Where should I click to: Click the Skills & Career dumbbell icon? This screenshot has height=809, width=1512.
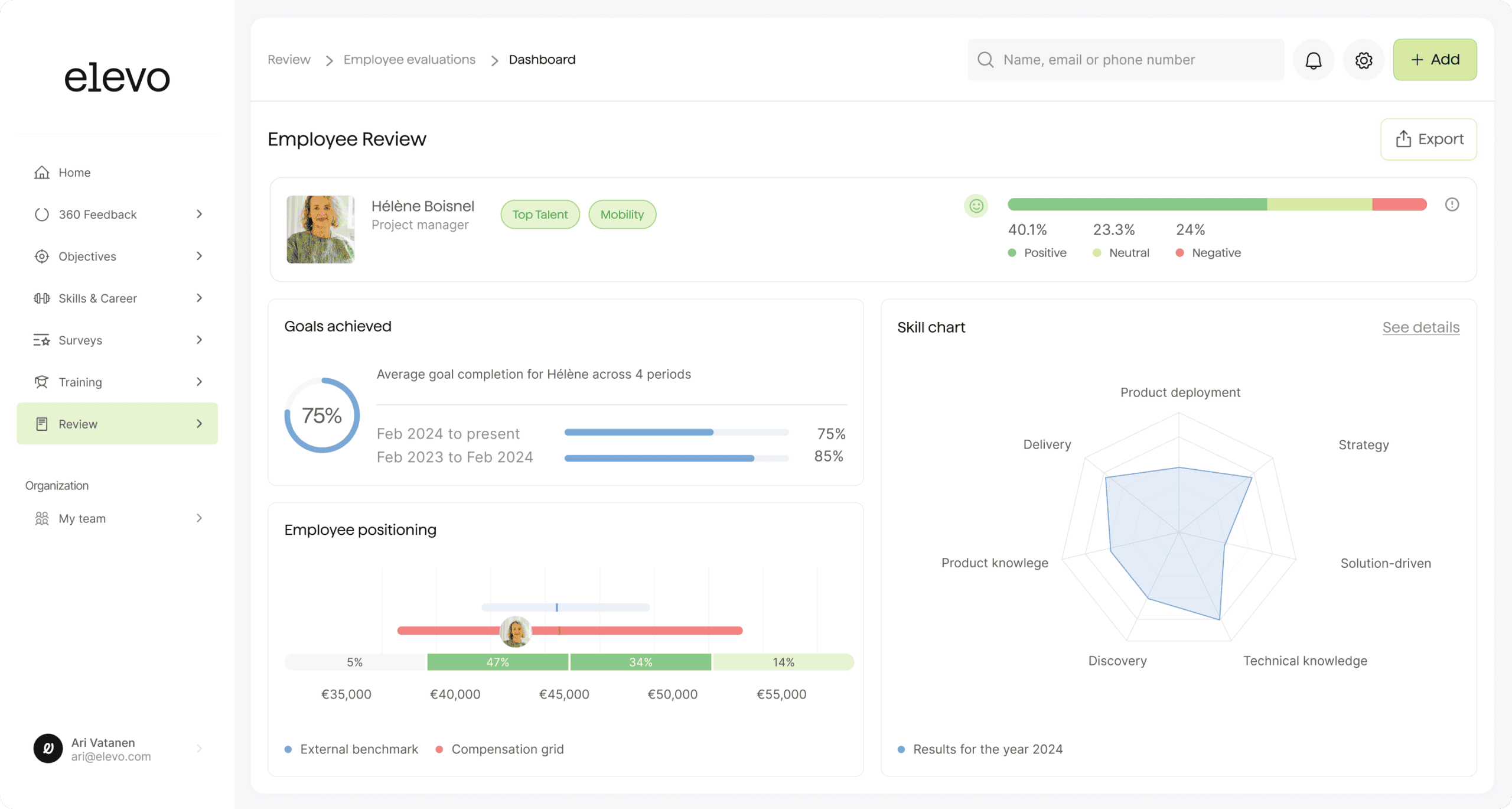pyautogui.click(x=41, y=298)
